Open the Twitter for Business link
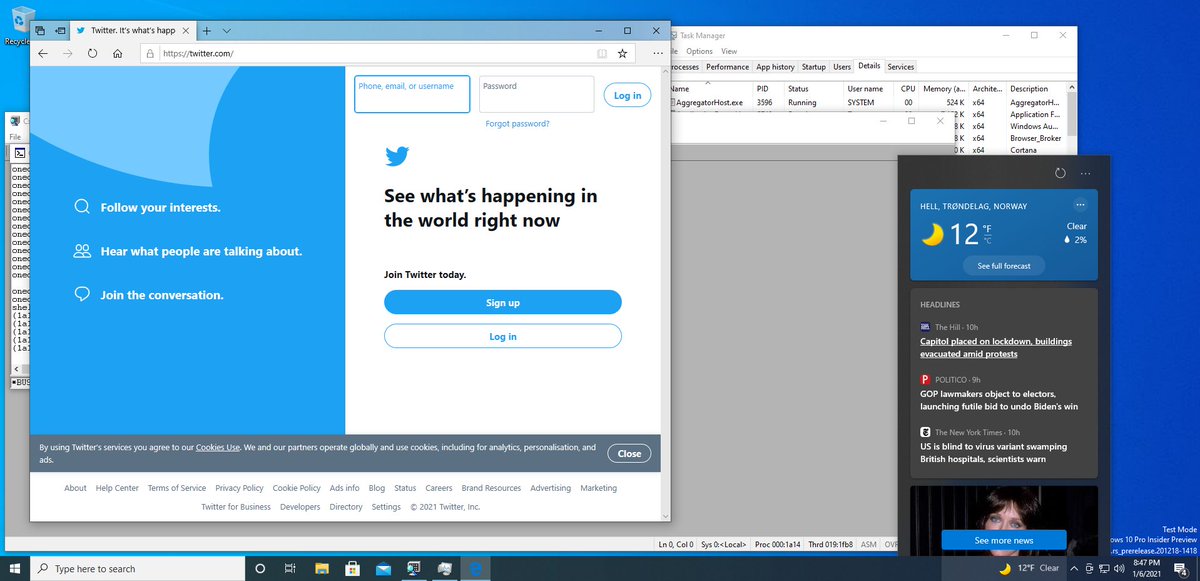The height and width of the screenshot is (581, 1200). (x=236, y=507)
